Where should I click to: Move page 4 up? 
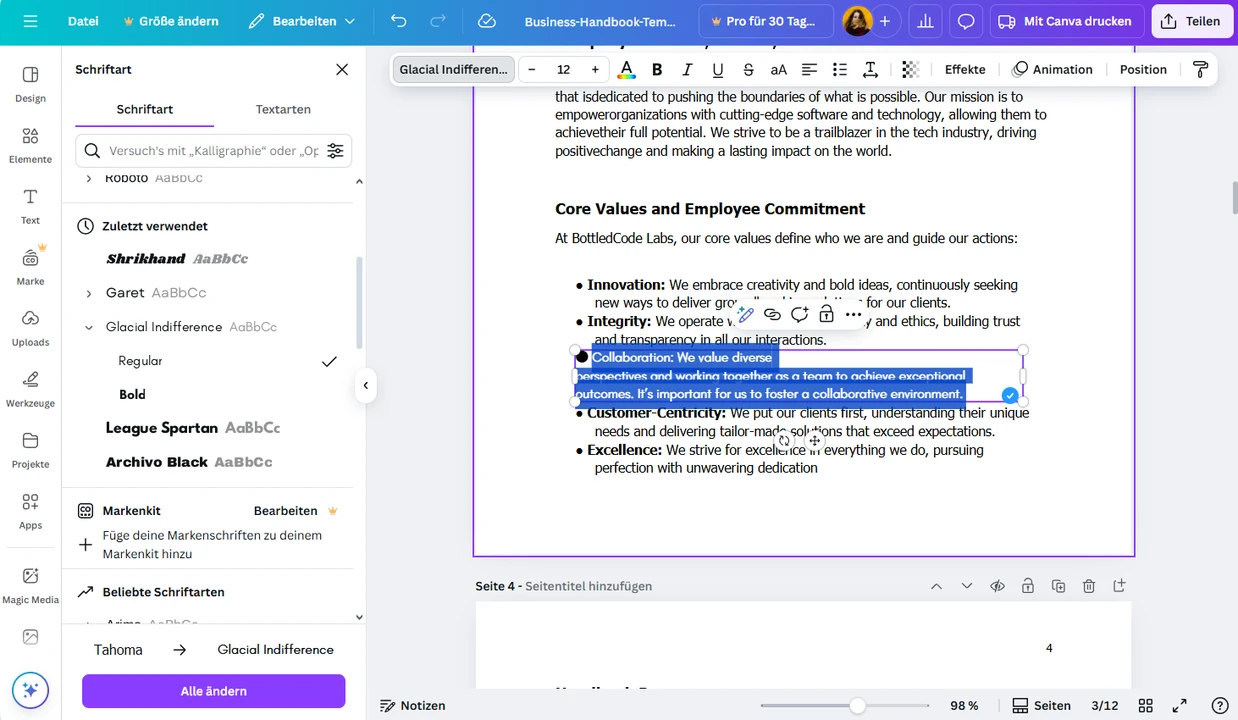coord(936,586)
